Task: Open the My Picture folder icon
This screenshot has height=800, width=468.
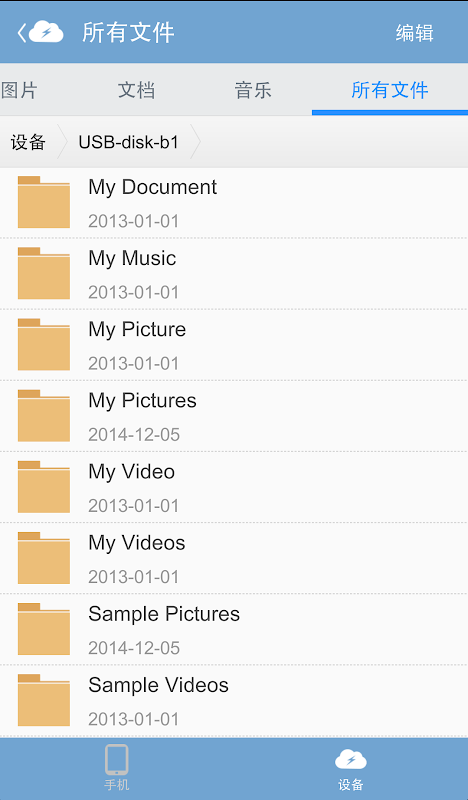Action: 44,344
